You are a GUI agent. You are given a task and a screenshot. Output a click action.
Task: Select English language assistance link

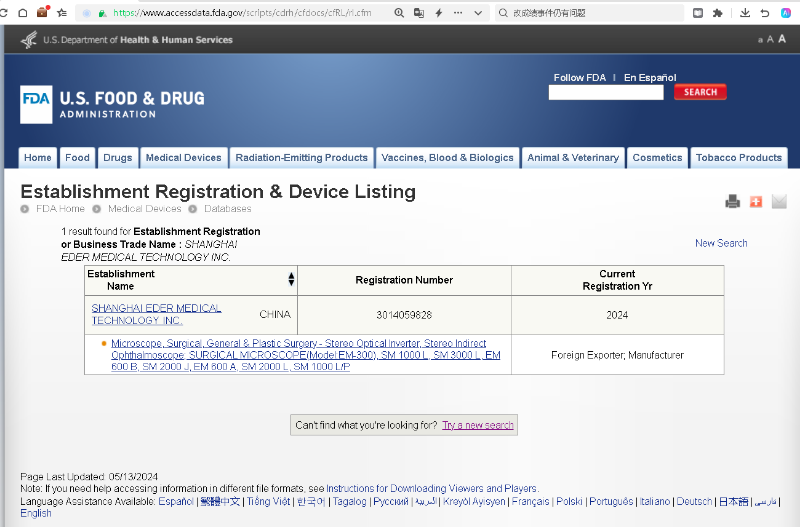pyautogui.click(x=36, y=513)
